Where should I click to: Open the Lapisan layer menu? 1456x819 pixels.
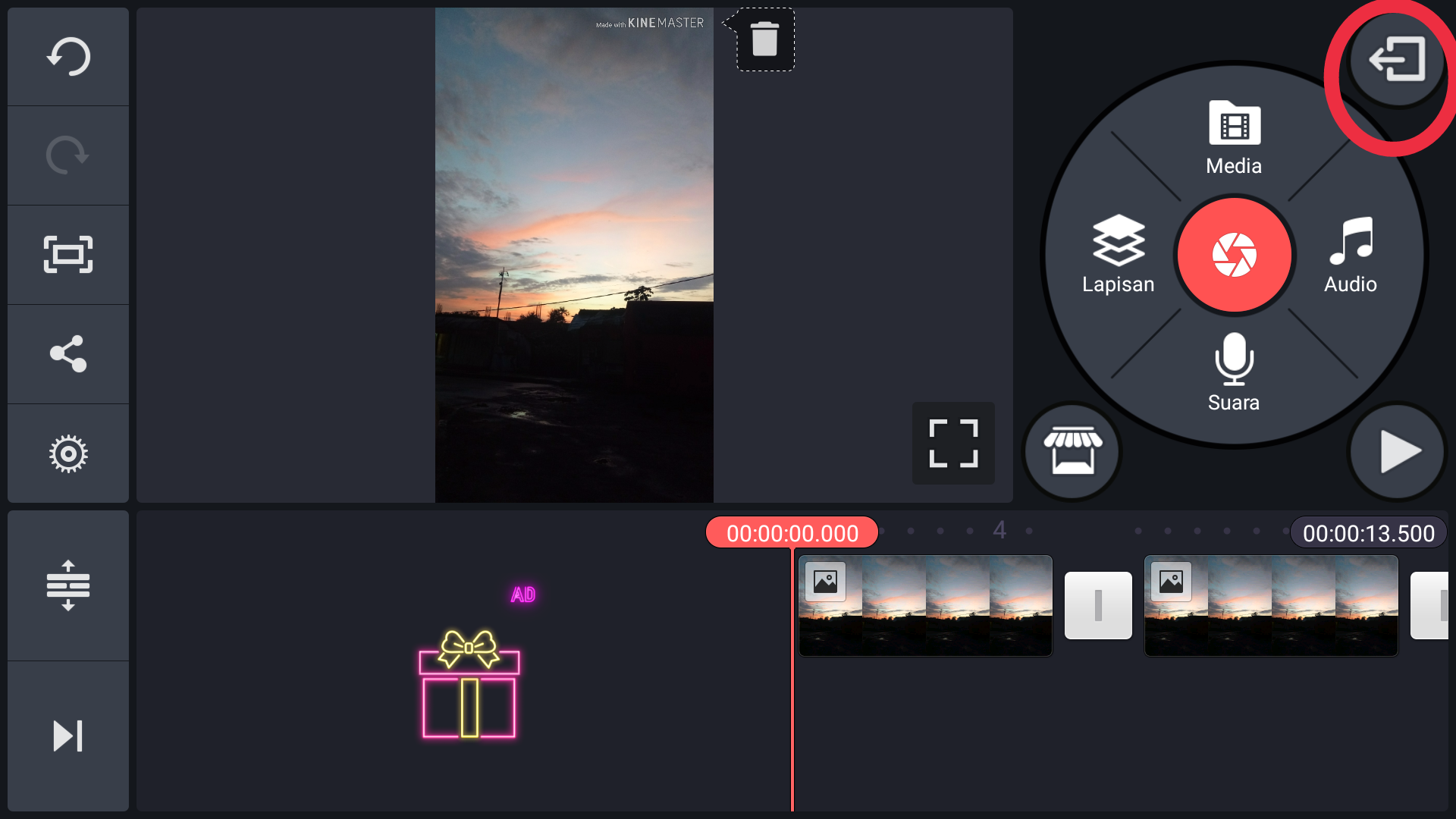pos(1118,255)
